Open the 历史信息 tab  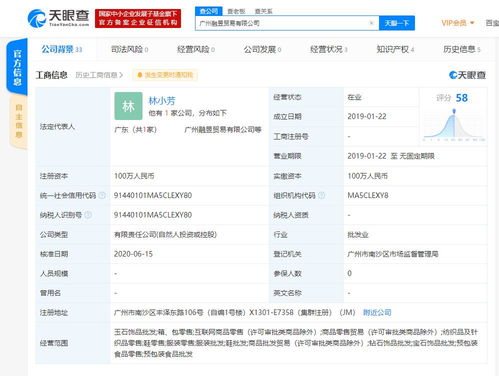pyautogui.click(x=462, y=49)
